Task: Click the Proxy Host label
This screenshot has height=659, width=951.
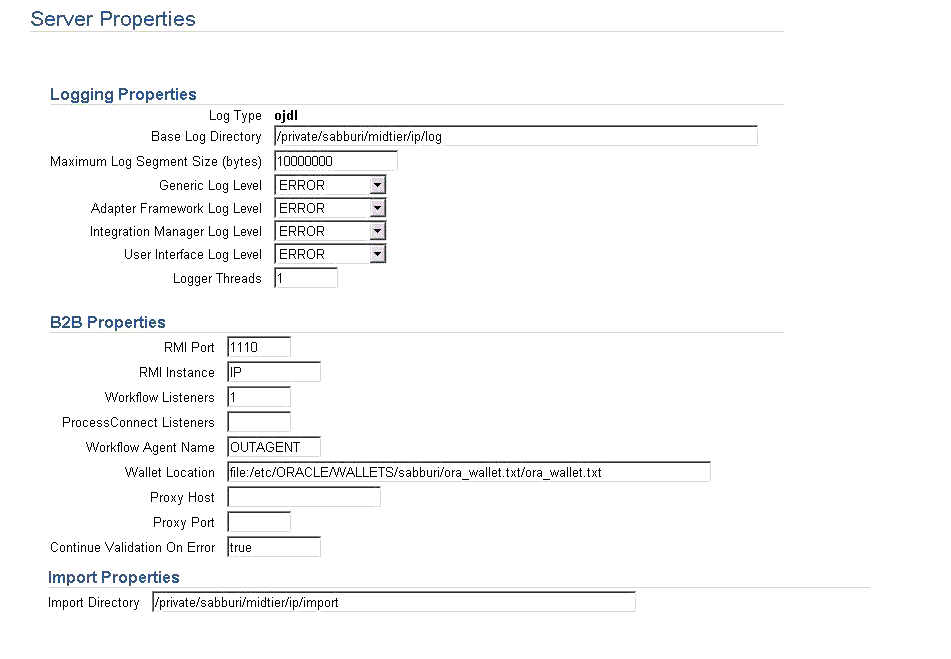Action: pos(183,497)
